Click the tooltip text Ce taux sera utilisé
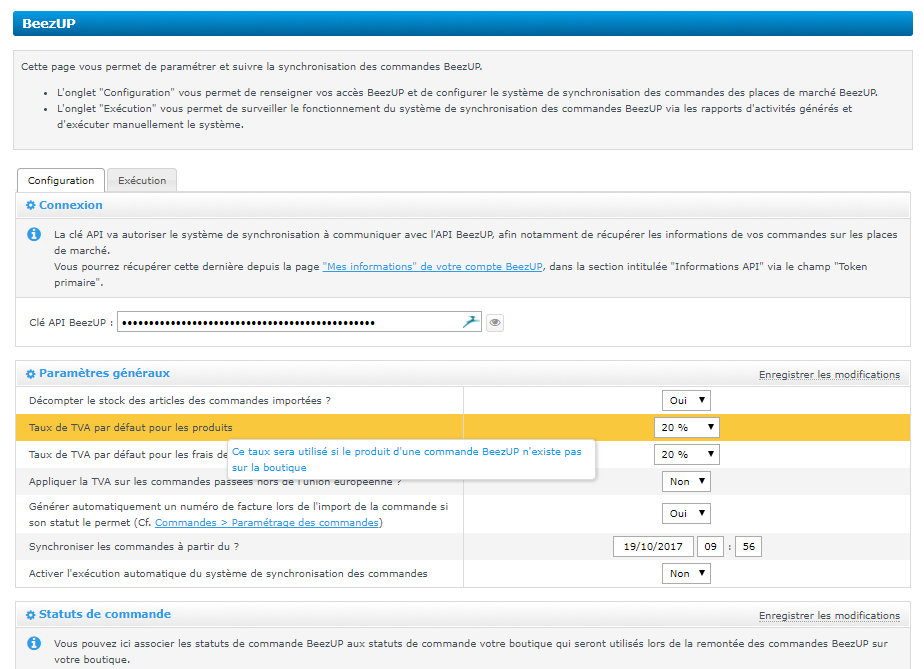The height and width of the screenshot is (669, 924). 407,459
